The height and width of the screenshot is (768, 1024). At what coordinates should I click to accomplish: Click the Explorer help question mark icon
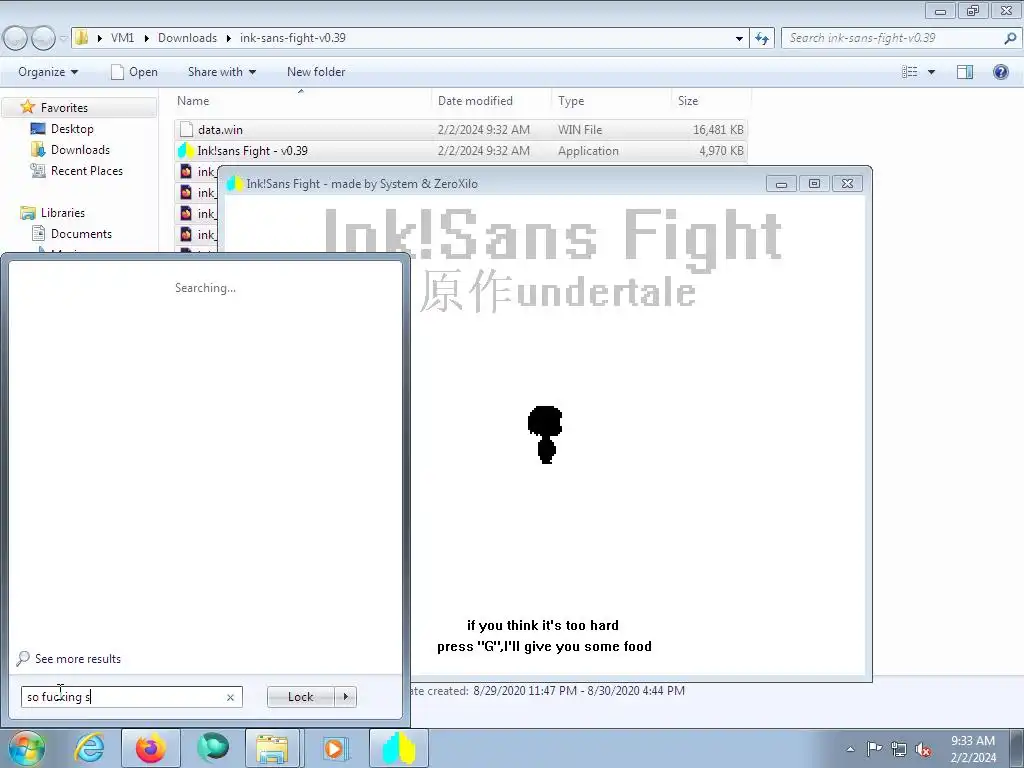point(1000,72)
